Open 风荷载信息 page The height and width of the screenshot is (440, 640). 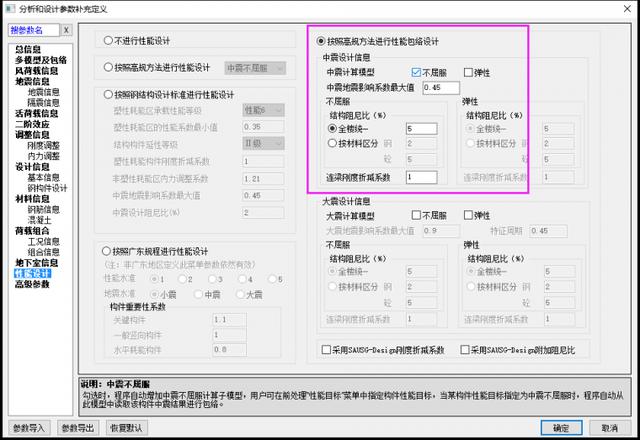tap(36, 71)
